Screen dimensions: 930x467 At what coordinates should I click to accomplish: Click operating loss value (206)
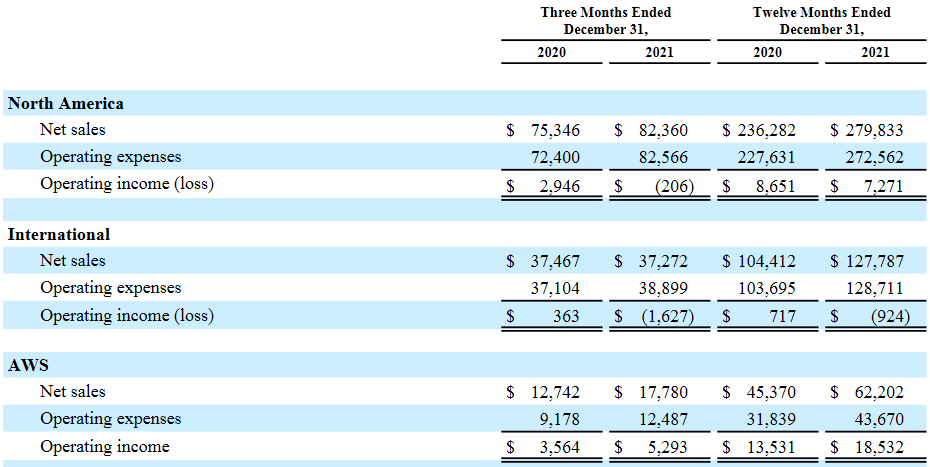[674, 186]
